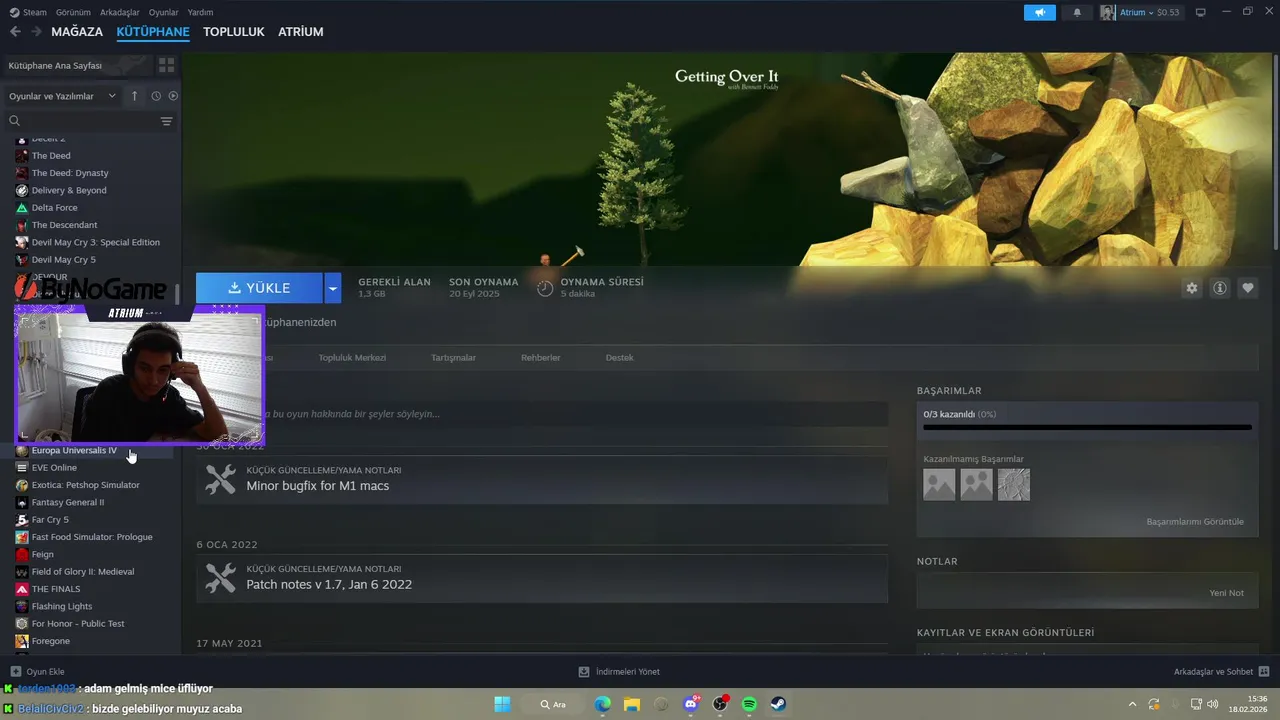Add the game to favorites with the heart

click(x=1248, y=288)
